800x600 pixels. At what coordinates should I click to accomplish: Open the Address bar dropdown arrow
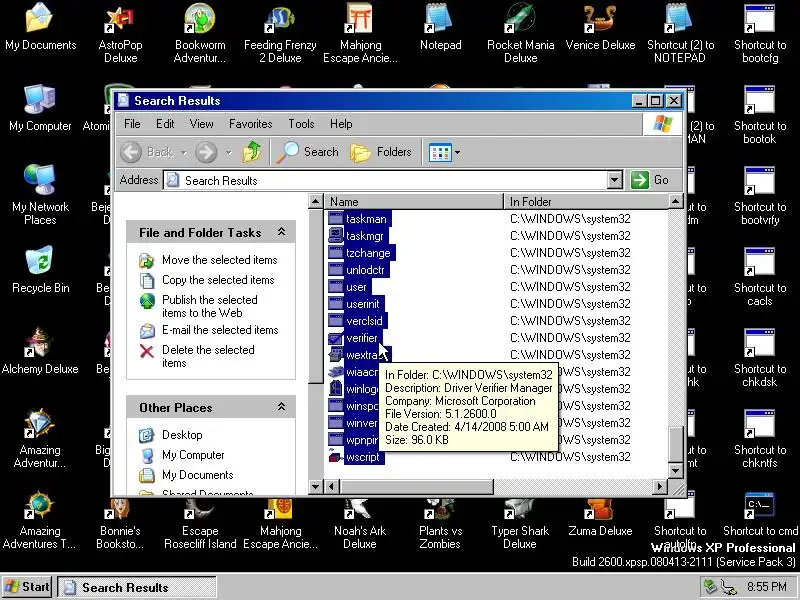tap(615, 180)
